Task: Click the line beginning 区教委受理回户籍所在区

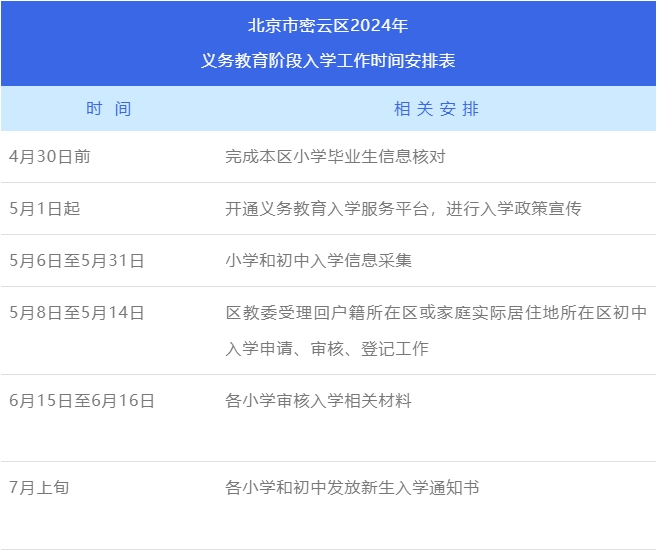Action: (436, 313)
